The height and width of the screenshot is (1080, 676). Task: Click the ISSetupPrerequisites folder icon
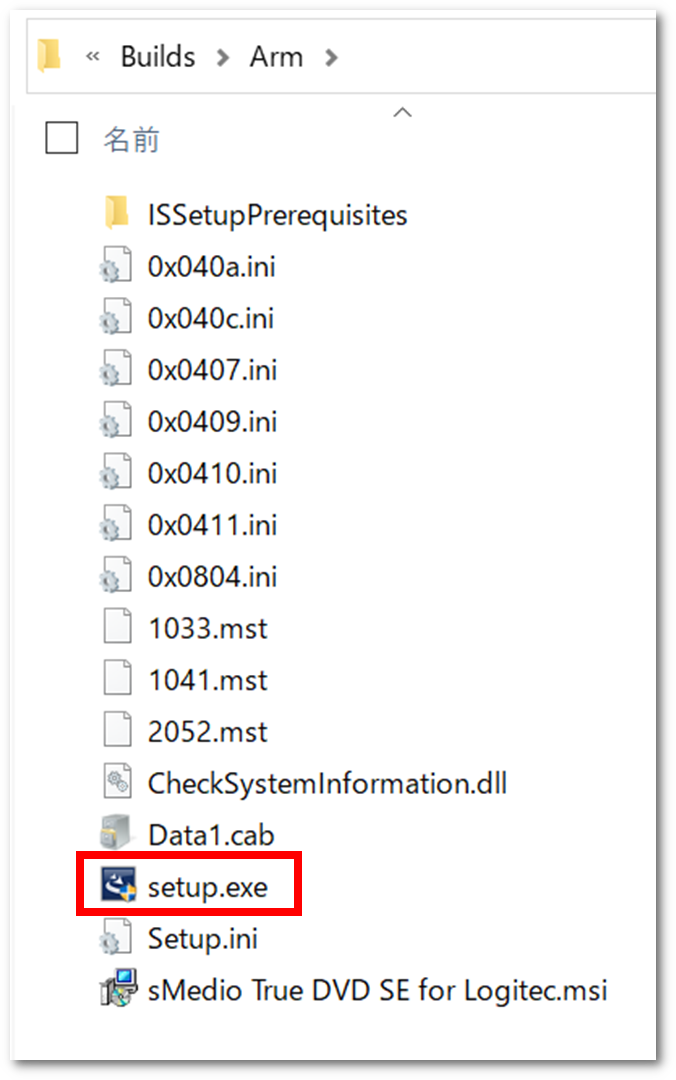click(118, 213)
